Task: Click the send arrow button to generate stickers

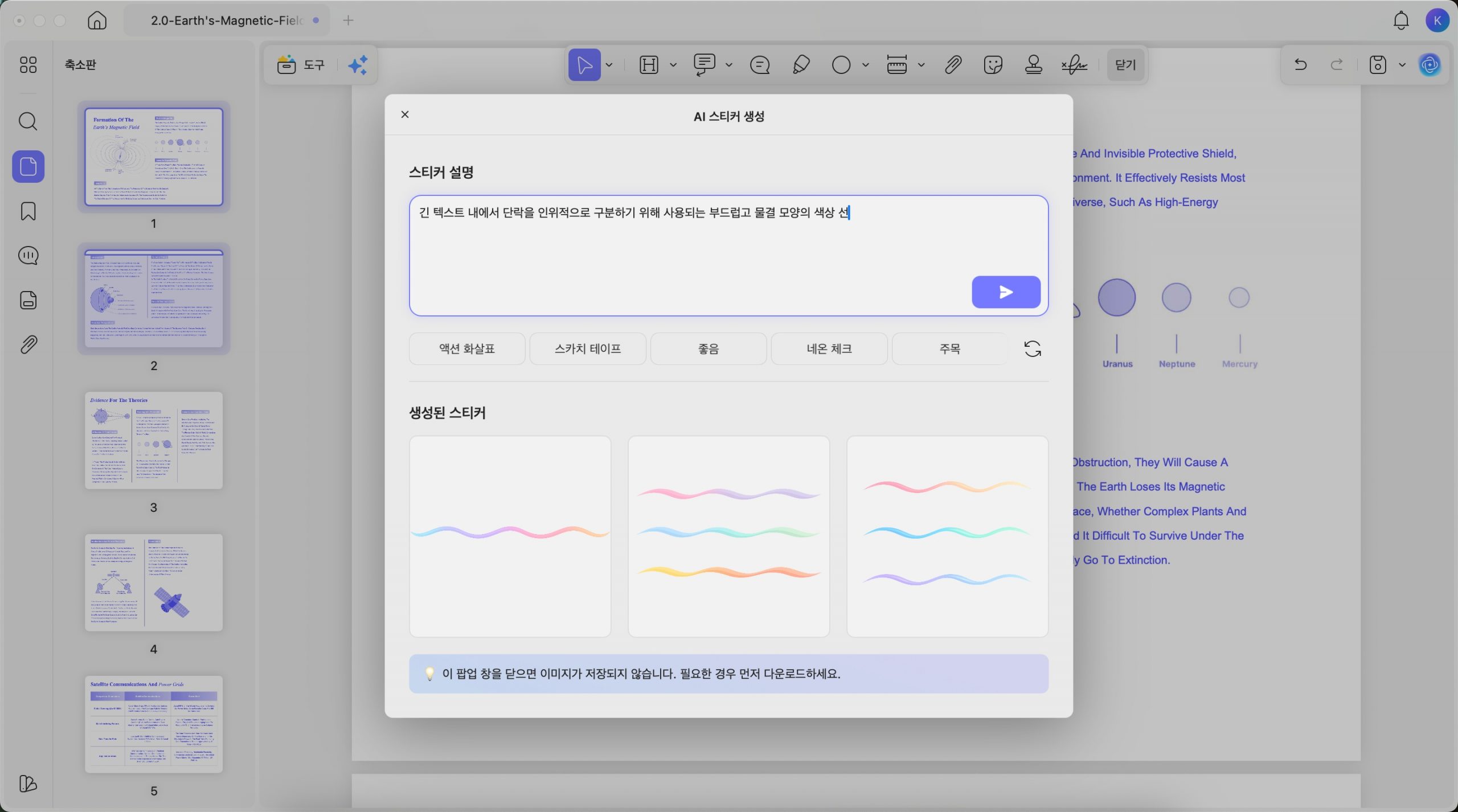Action: coord(1005,292)
